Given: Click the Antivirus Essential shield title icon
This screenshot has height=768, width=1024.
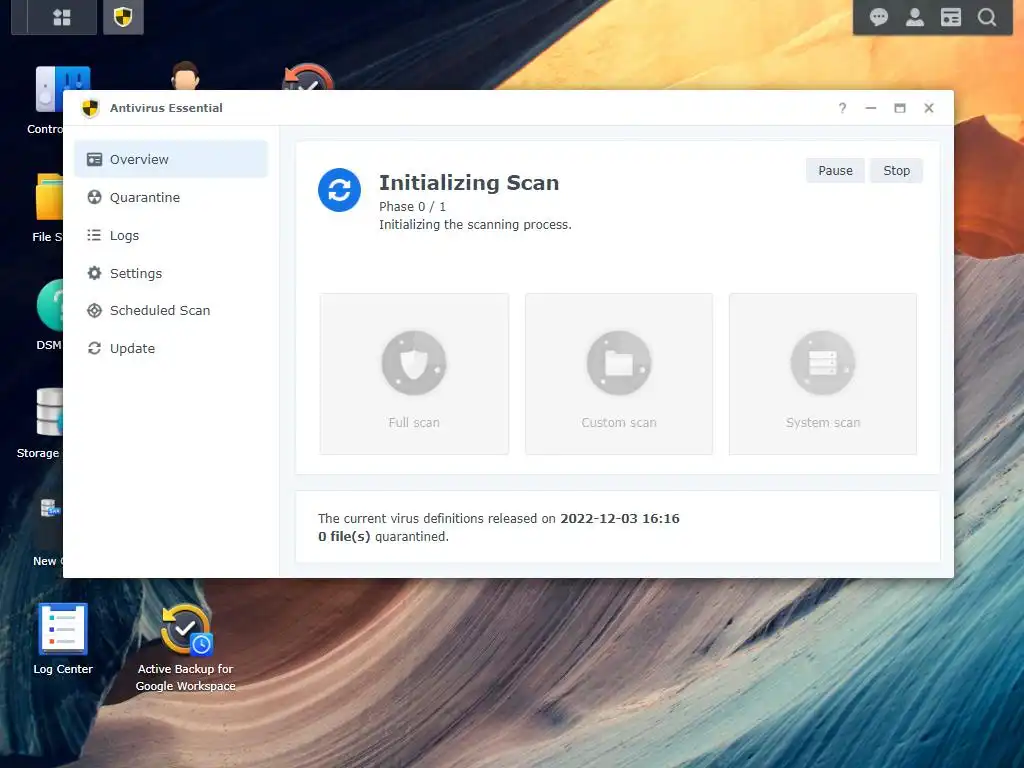Looking at the screenshot, I should [90, 108].
